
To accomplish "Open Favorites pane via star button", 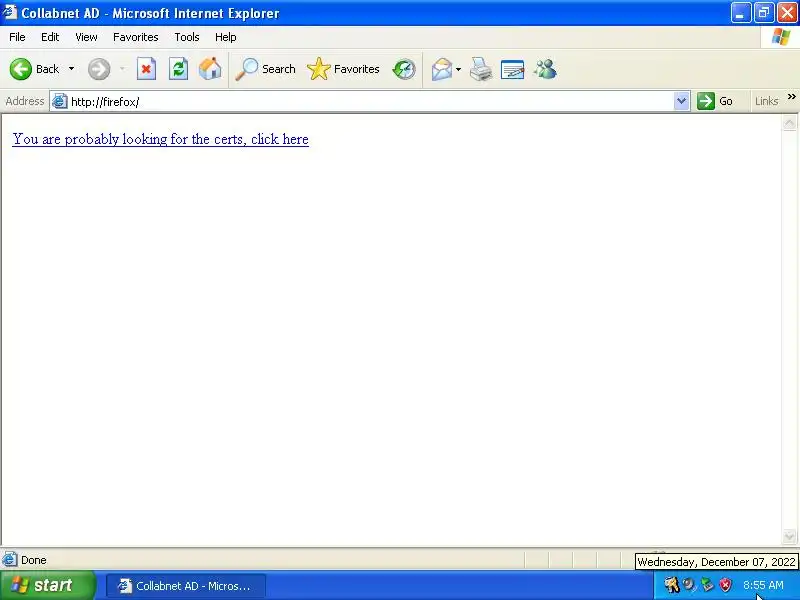I will coord(343,69).
